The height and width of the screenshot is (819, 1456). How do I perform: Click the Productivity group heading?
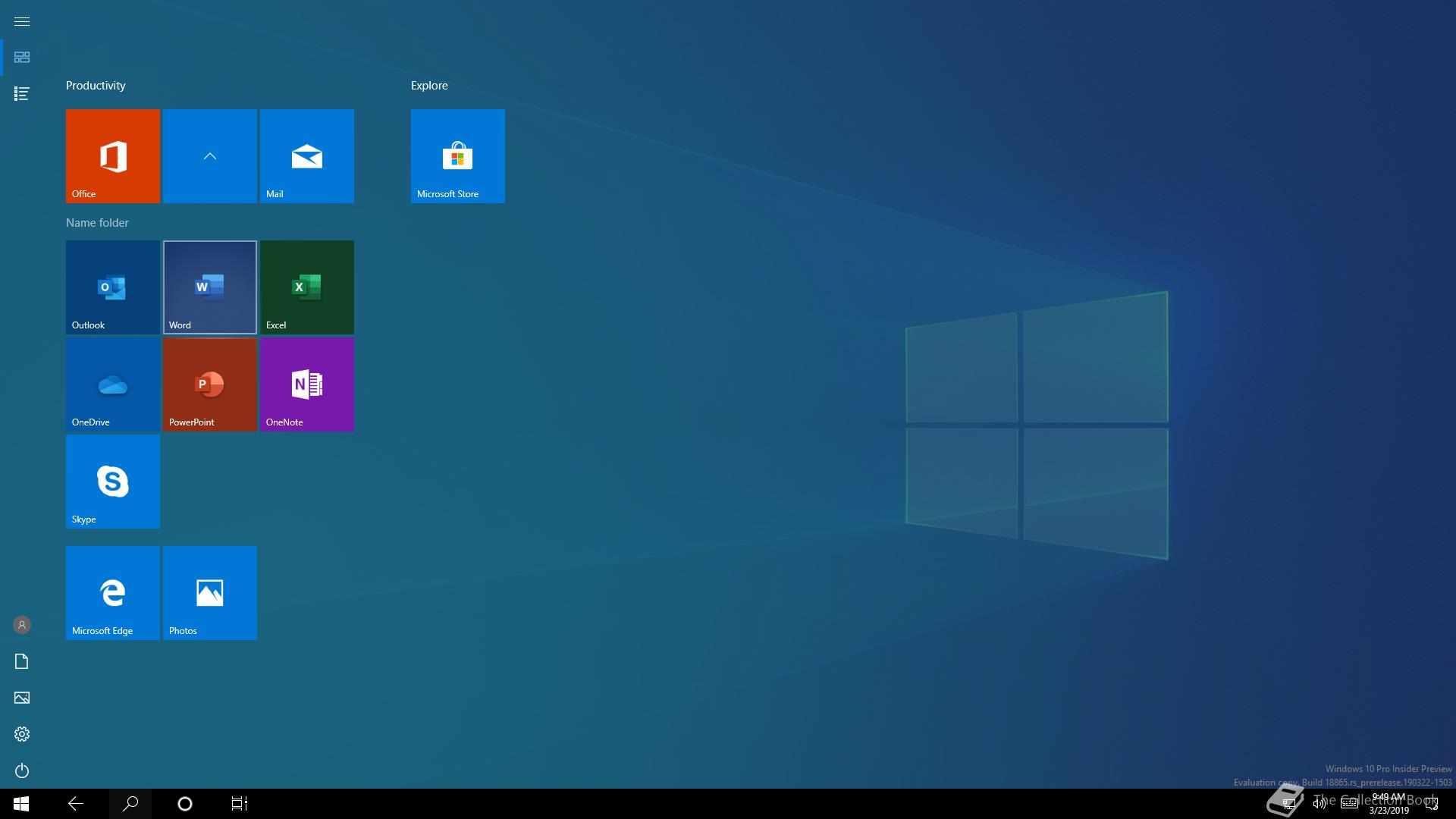(x=96, y=86)
